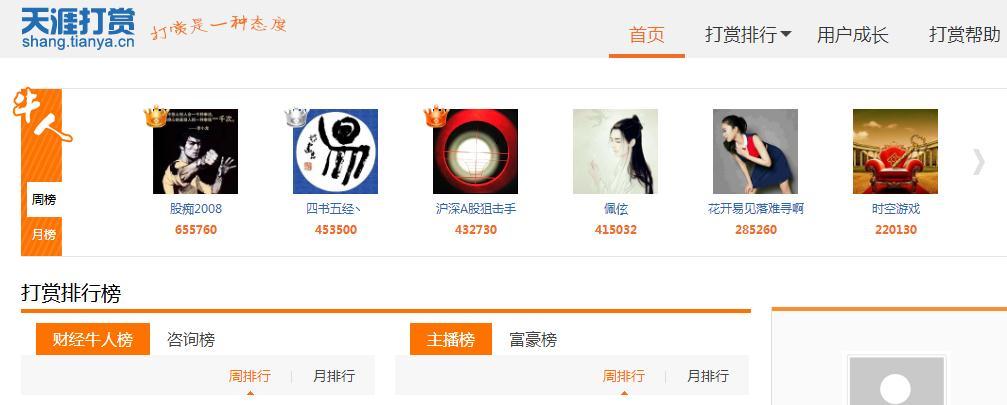Switch 牛人 ranking to 周榜
The image size is (1007, 405).
(44, 200)
